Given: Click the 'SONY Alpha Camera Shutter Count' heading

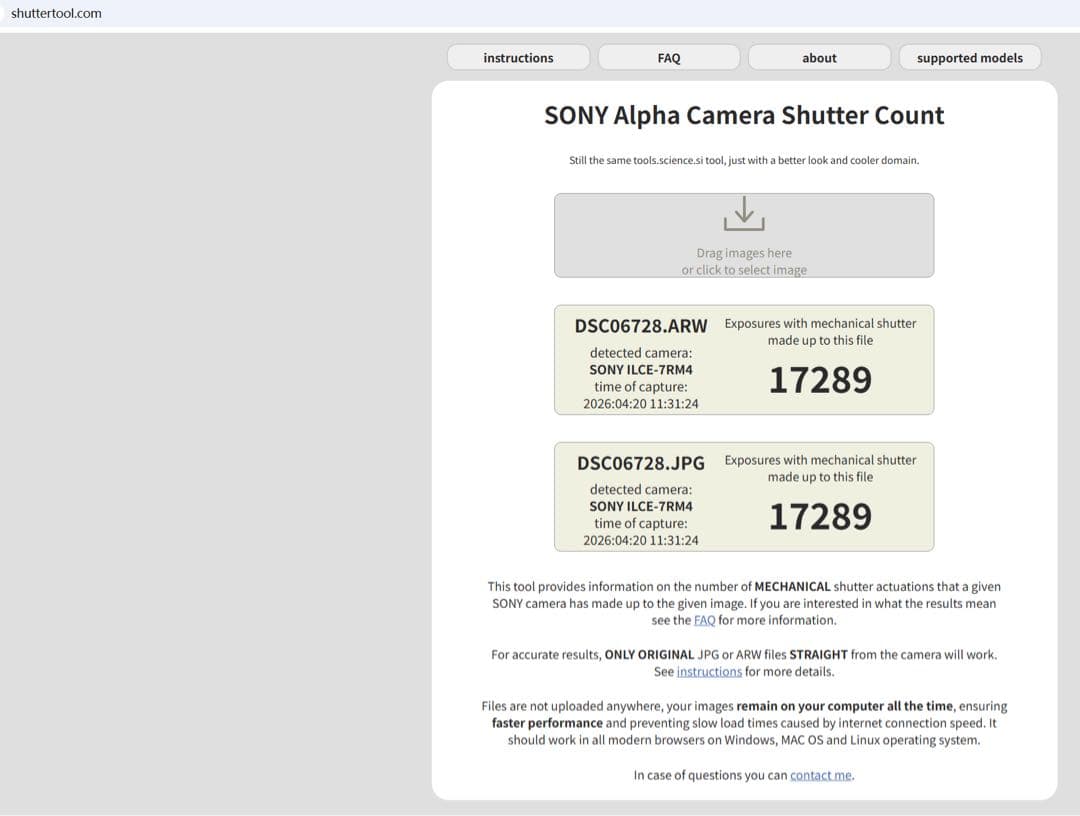Looking at the screenshot, I should point(744,116).
